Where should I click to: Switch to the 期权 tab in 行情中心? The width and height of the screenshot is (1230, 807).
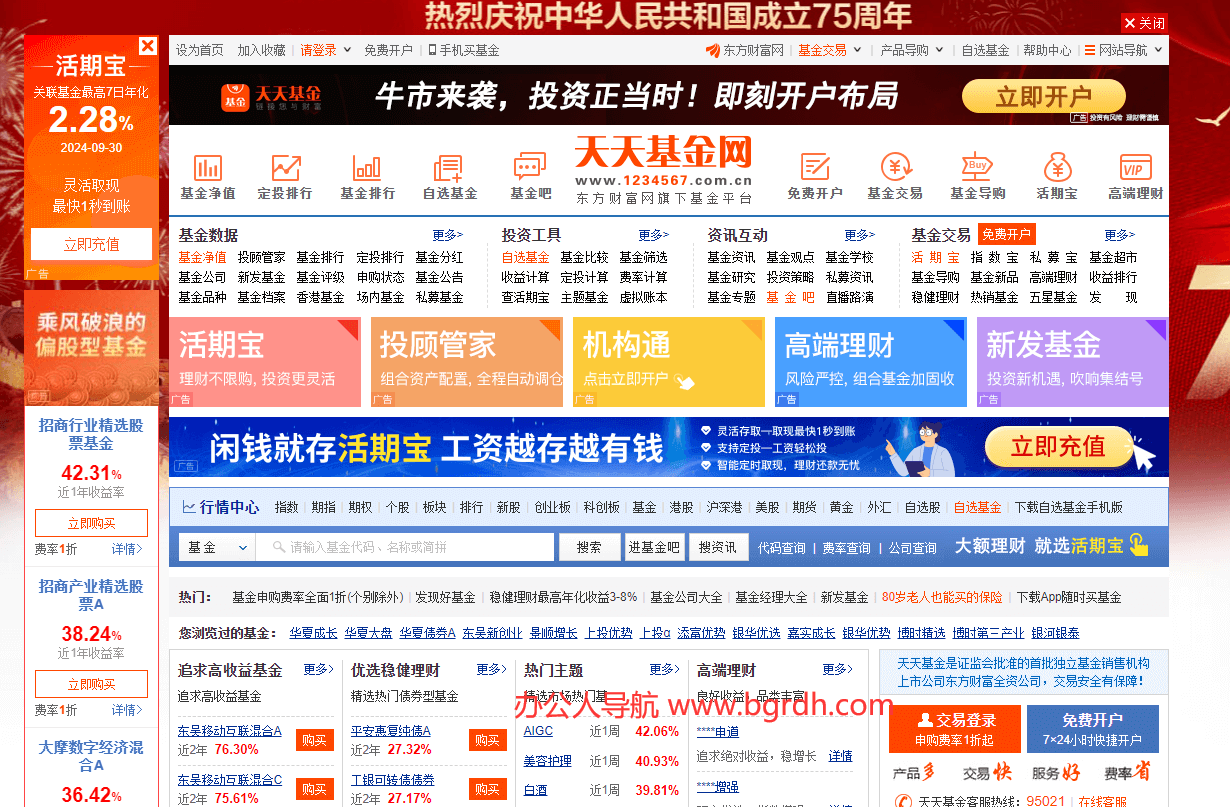coord(360,507)
